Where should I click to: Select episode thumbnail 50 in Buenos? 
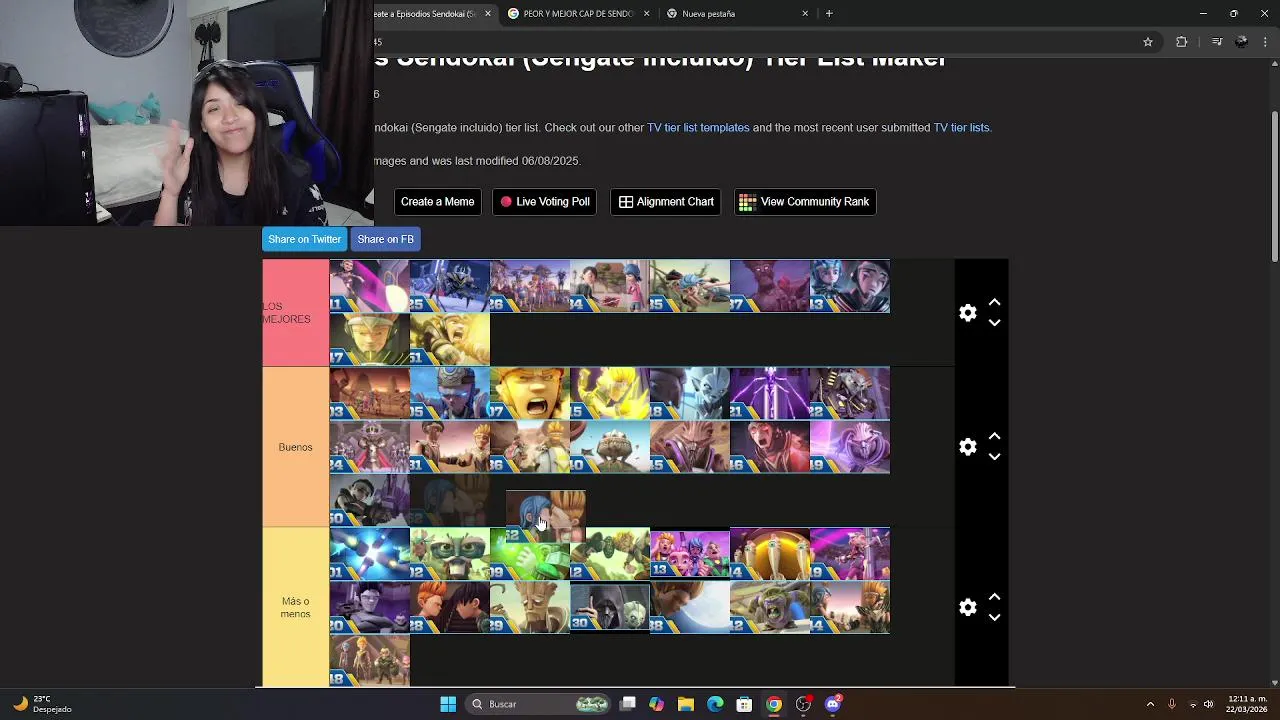coord(370,499)
